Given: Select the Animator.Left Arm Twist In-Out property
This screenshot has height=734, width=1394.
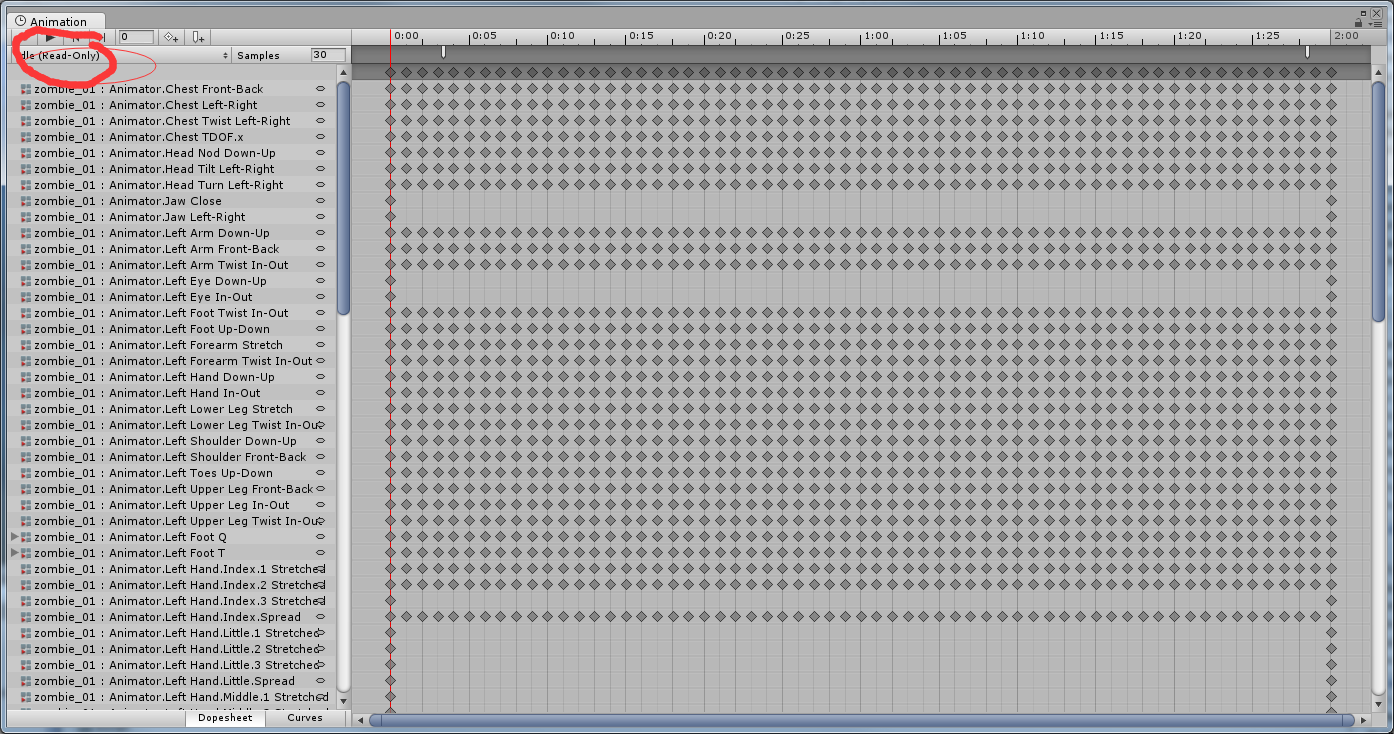Looking at the screenshot, I should tap(160, 265).
